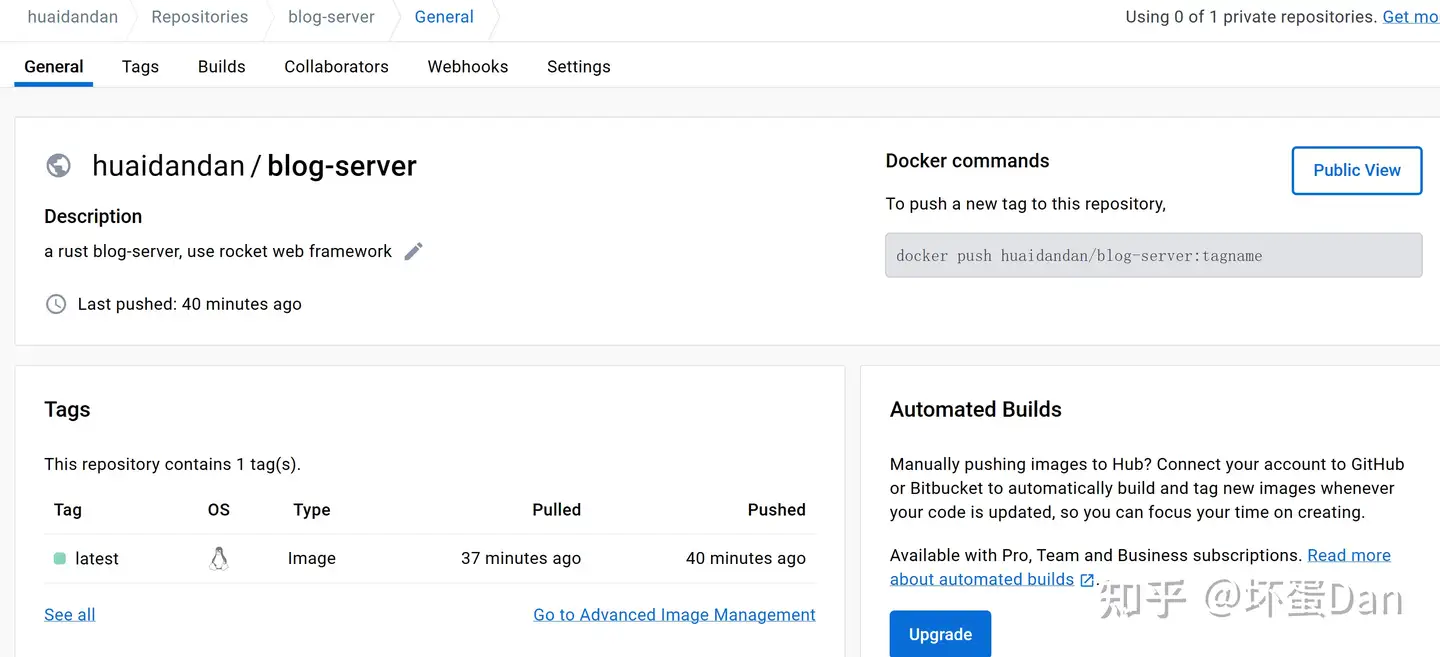Image resolution: width=1440 pixels, height=657 pixels.
Task: Click the huaidandan / blog-server repository title
Action: point(254,166)
